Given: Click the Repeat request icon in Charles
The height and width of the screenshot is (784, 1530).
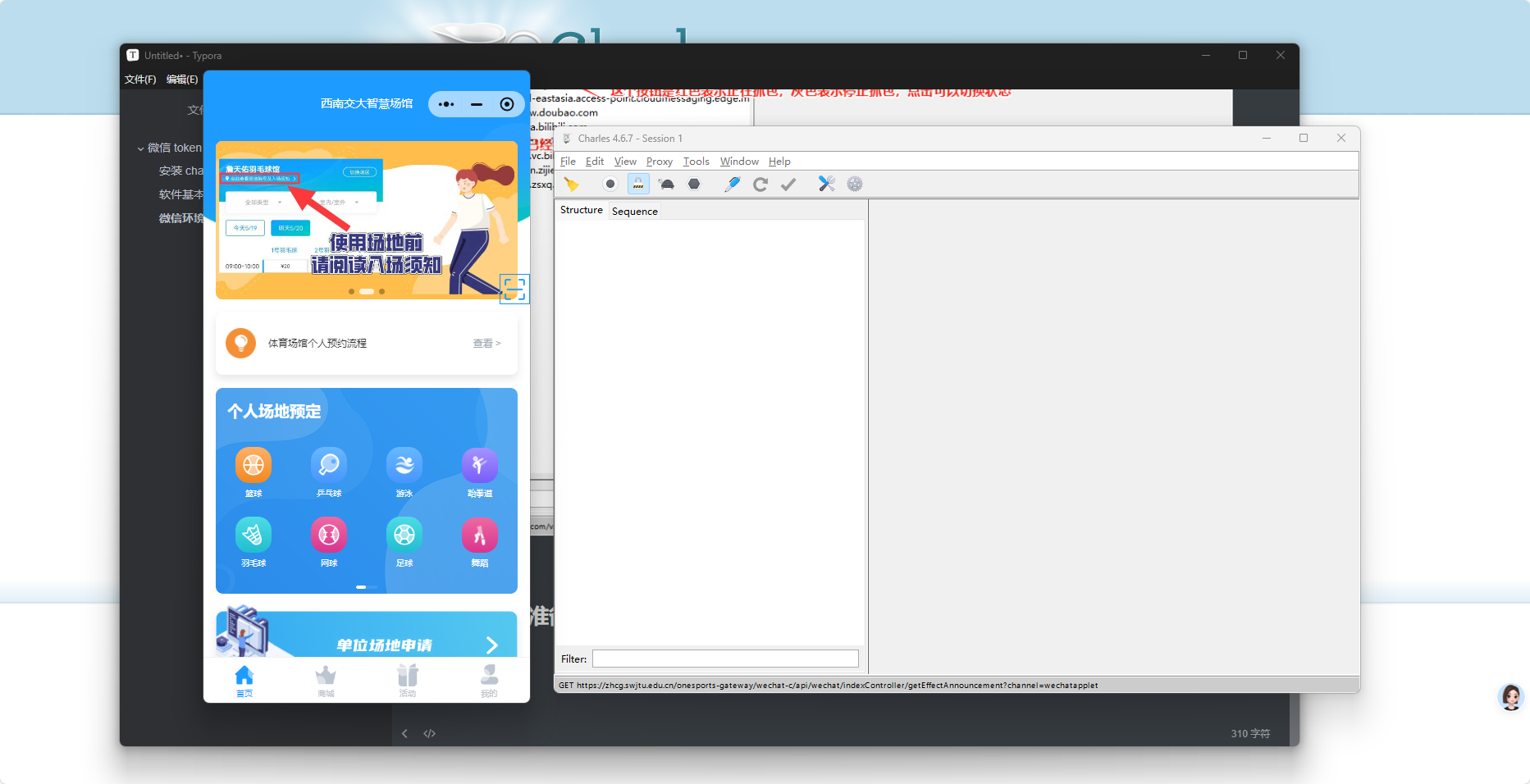Looking at the screenshot, I should point(760,185).
